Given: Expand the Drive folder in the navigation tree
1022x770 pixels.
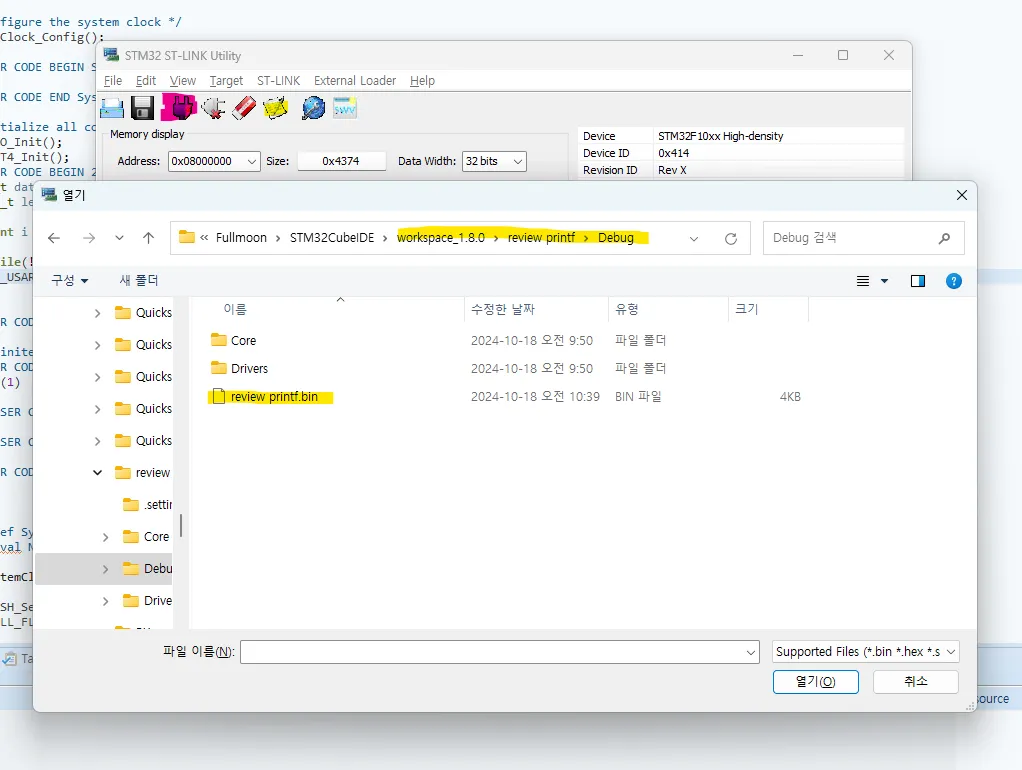Looking at the screenshot, I should [106, 601].
